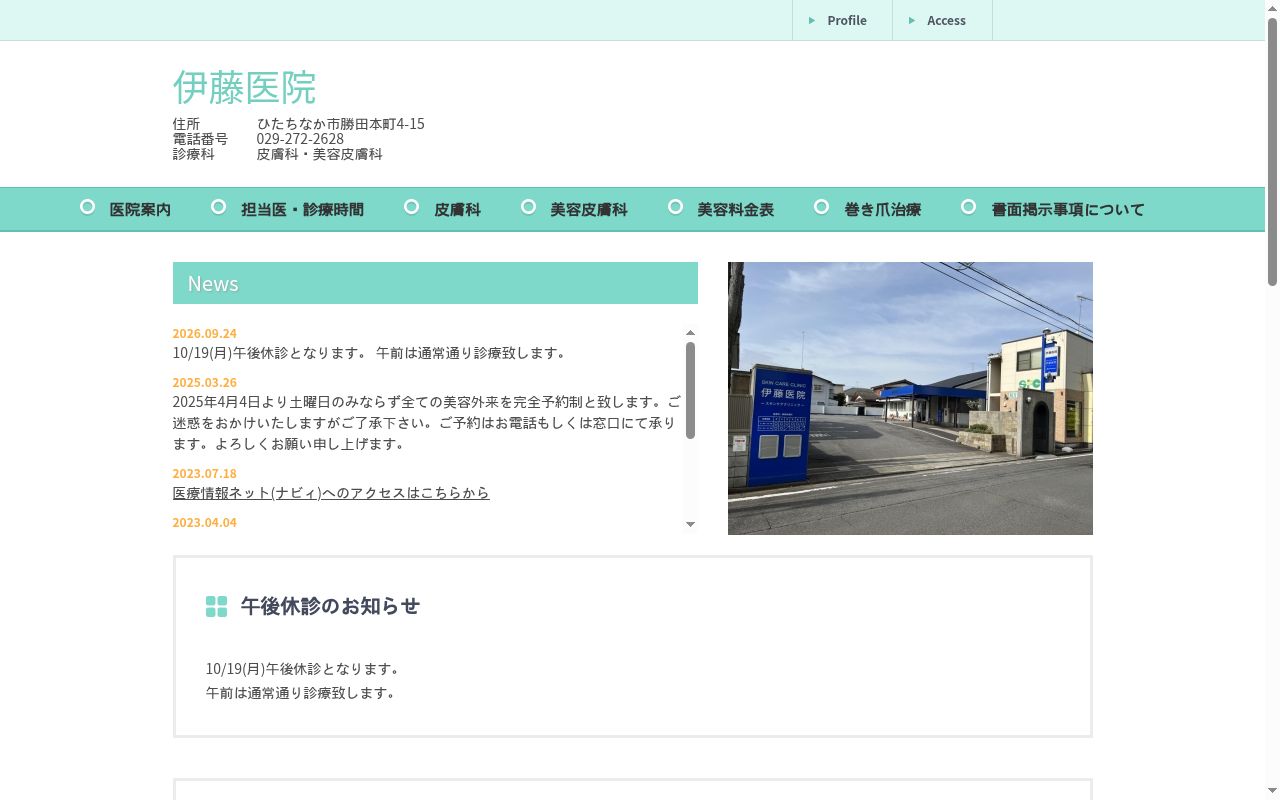Viewport: 1280px width, 800px height.
Task: Click the address ひたちなか市勝田本町4-15
Action: tap(341, 124)
